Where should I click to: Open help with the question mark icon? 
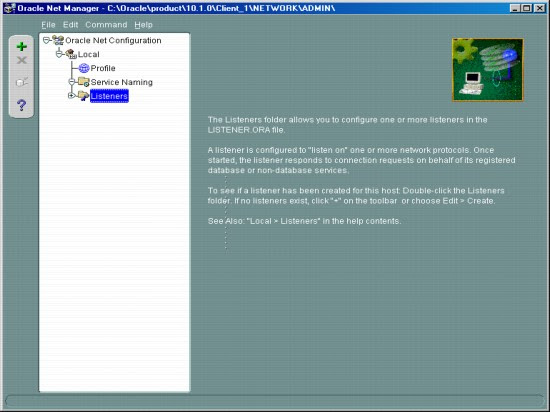coord(22,105)
